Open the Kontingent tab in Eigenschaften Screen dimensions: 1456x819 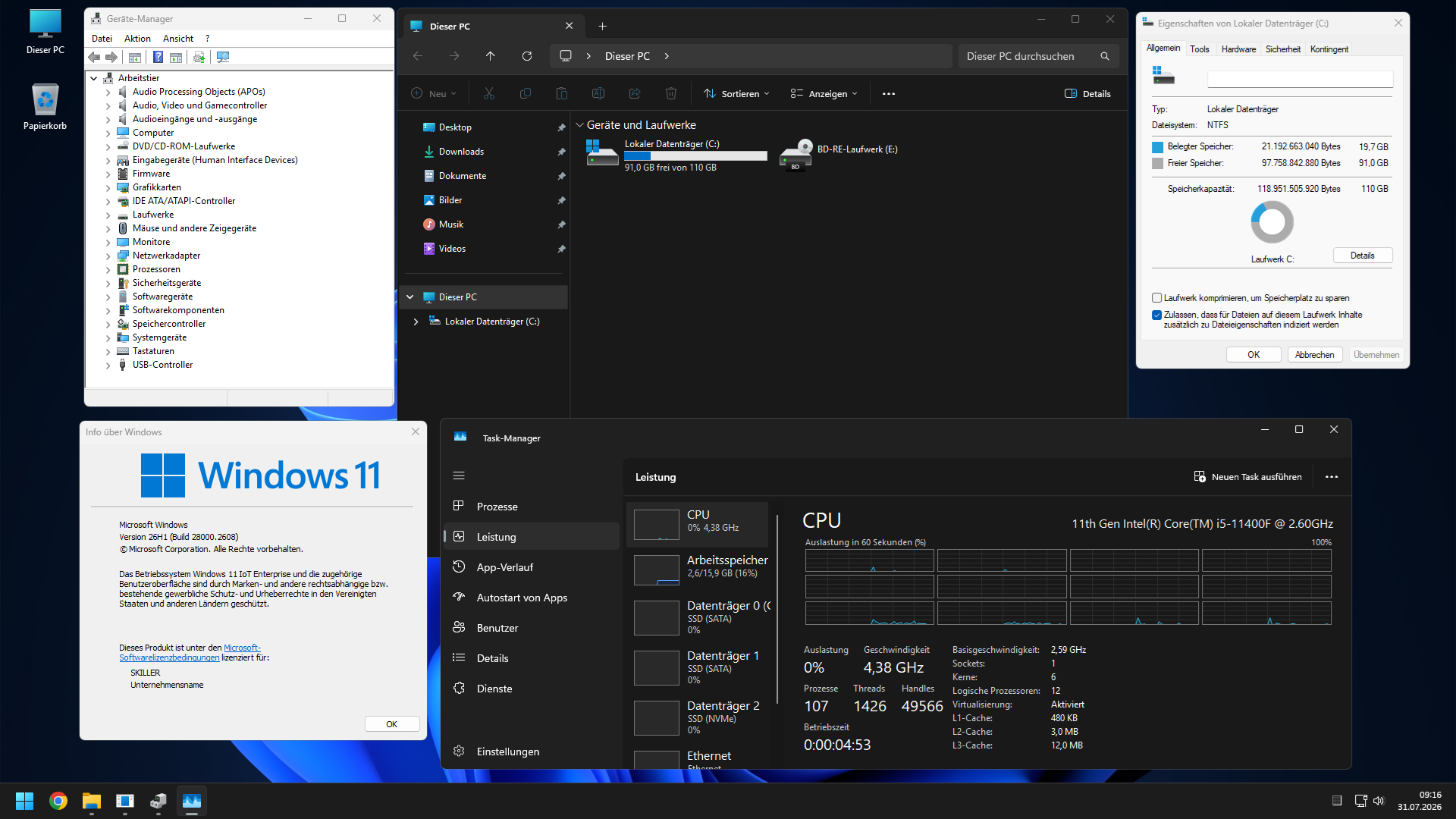click(1329, 49)
